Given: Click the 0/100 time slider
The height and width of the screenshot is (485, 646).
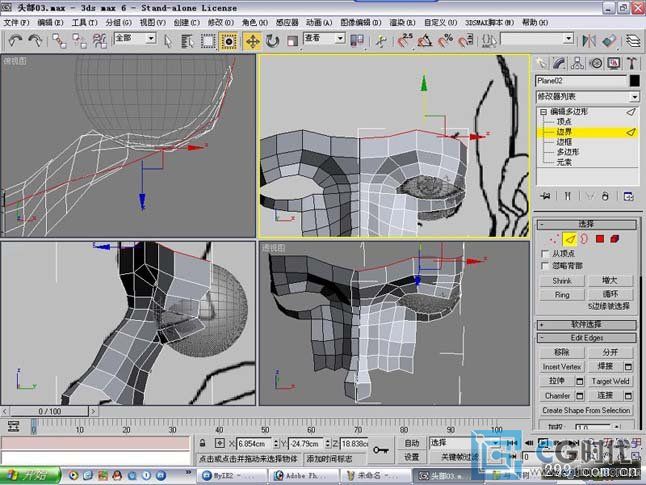Looking at the screenshot, I should point(49,411).
